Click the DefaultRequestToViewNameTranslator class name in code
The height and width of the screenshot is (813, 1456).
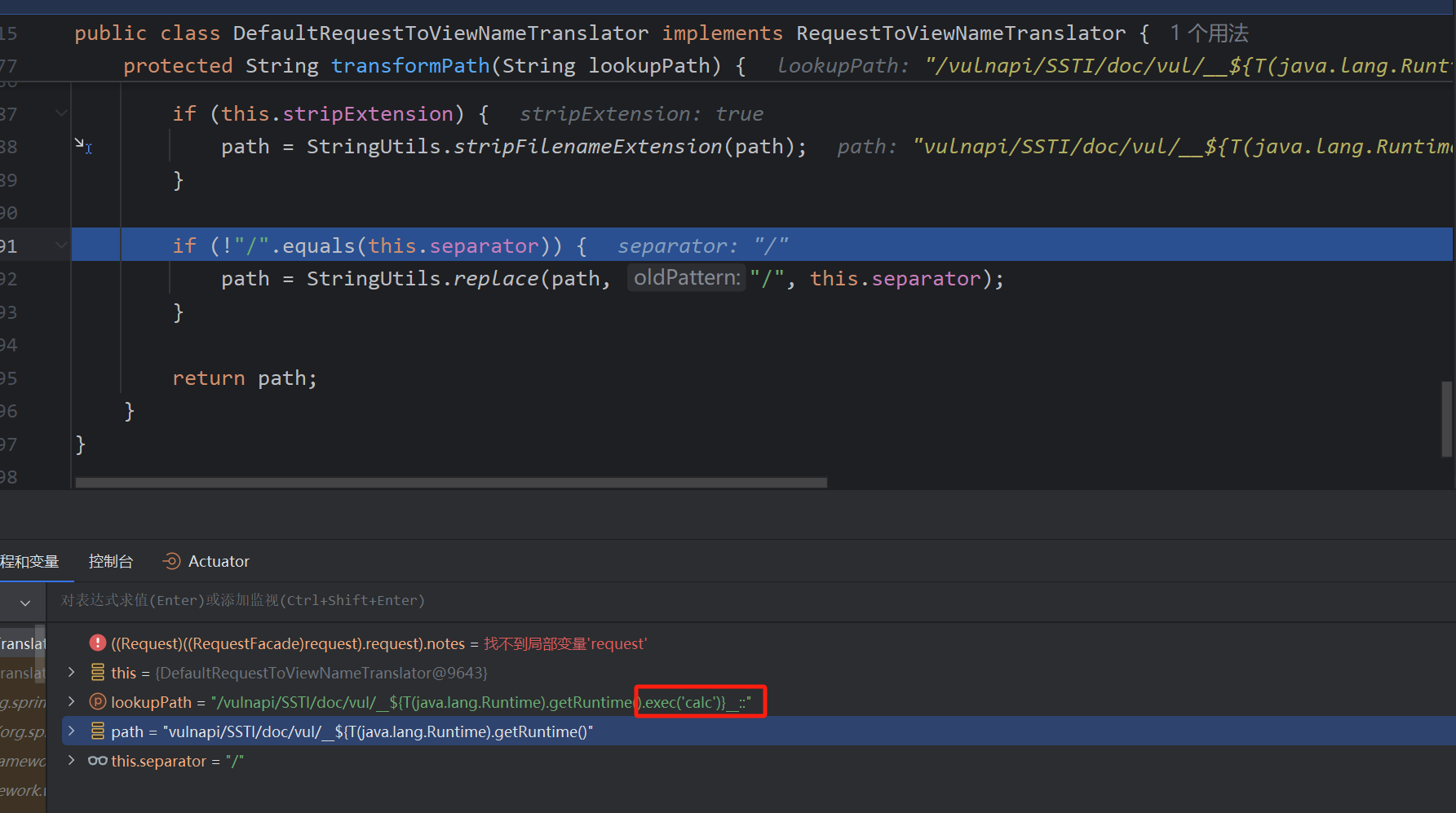coord(440,33)
